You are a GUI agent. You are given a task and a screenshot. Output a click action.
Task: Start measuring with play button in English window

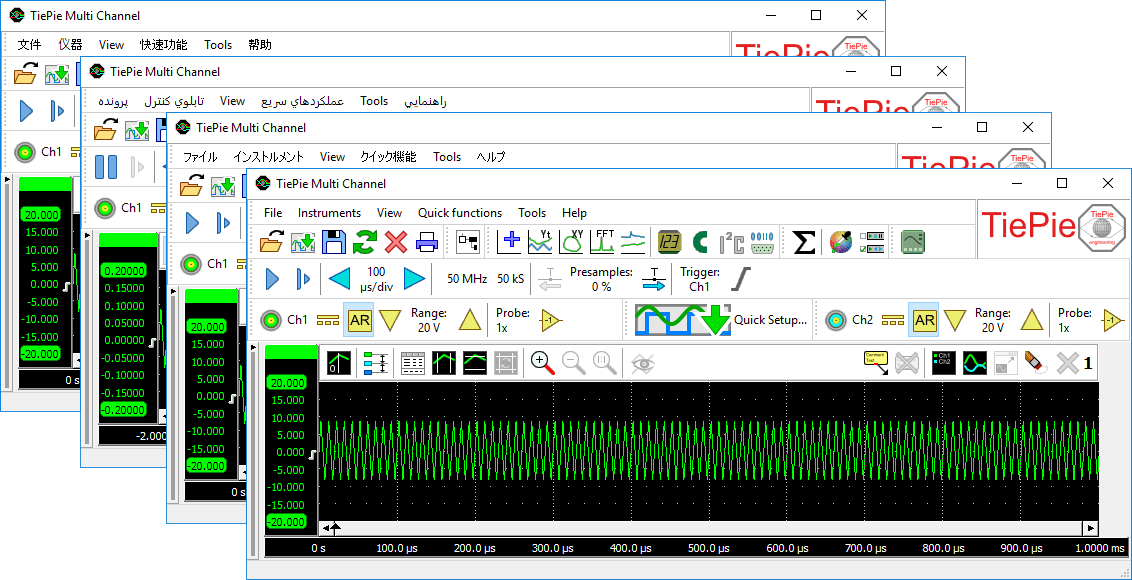[x=272, y=279]
